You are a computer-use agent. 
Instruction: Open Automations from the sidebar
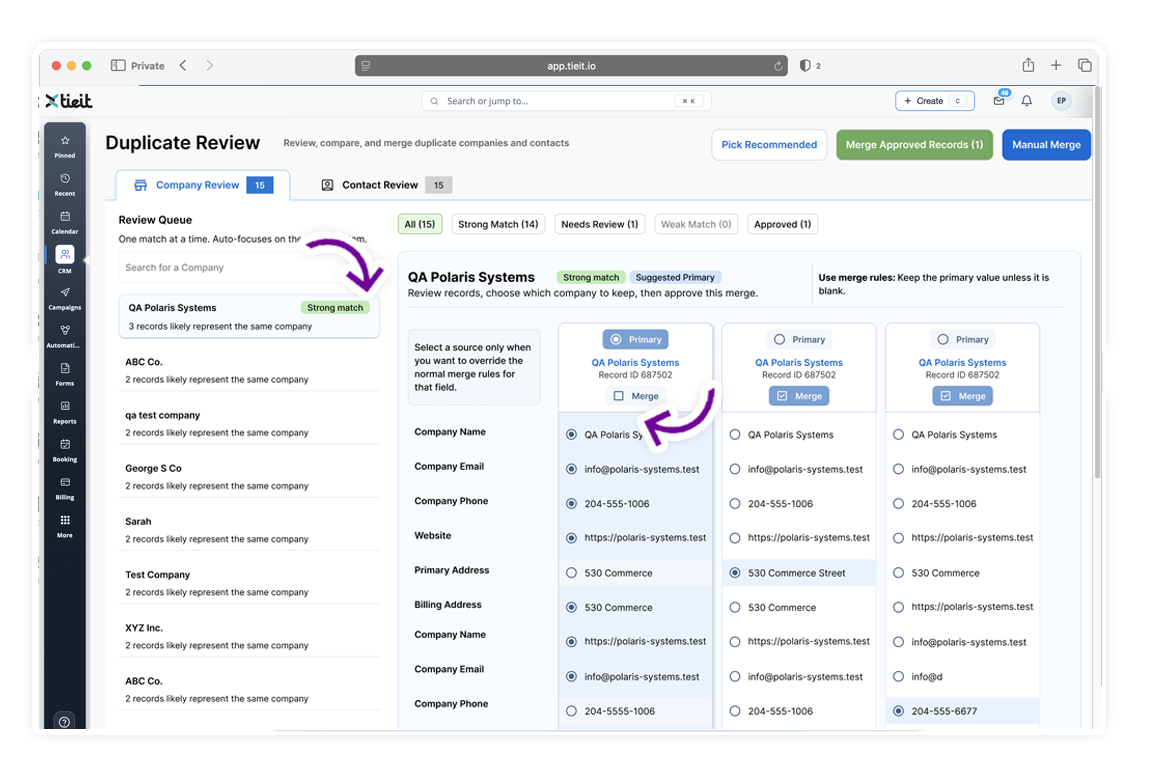pyautogui.click(x=65, y=337)
